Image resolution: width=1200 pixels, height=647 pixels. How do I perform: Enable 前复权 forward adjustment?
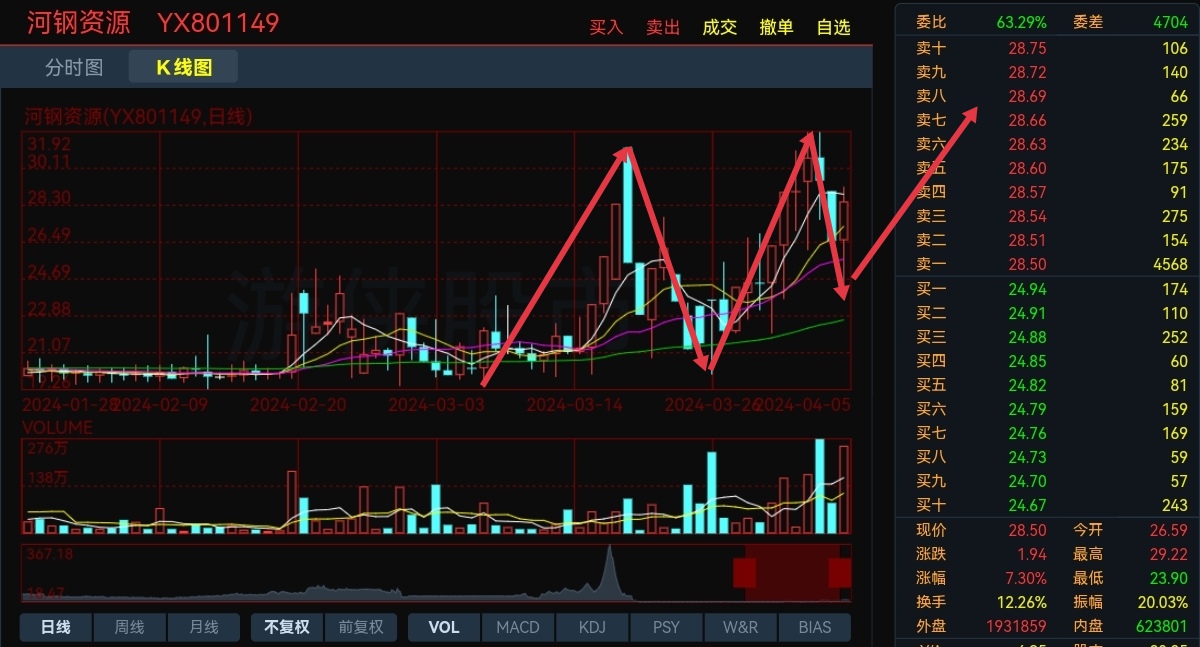pos(361,627)
